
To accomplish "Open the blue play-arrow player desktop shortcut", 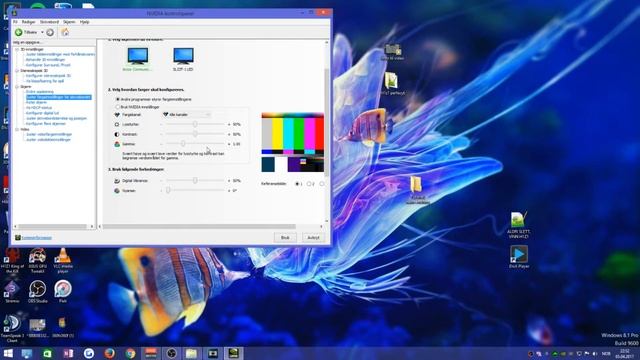I will pos(519,257).
